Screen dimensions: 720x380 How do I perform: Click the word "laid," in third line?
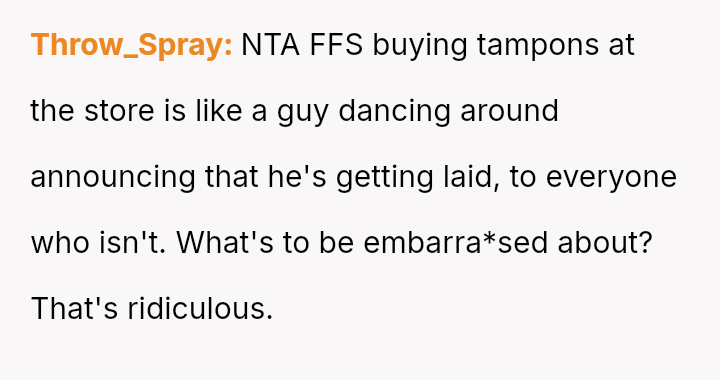472,177
